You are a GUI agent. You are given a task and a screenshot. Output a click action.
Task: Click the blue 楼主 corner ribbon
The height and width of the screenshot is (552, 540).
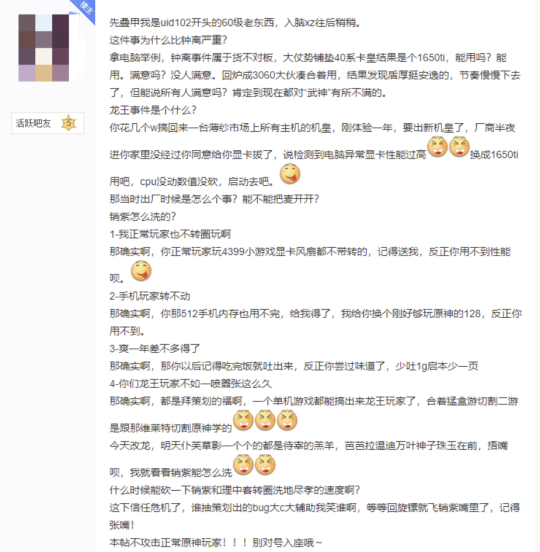84,10
